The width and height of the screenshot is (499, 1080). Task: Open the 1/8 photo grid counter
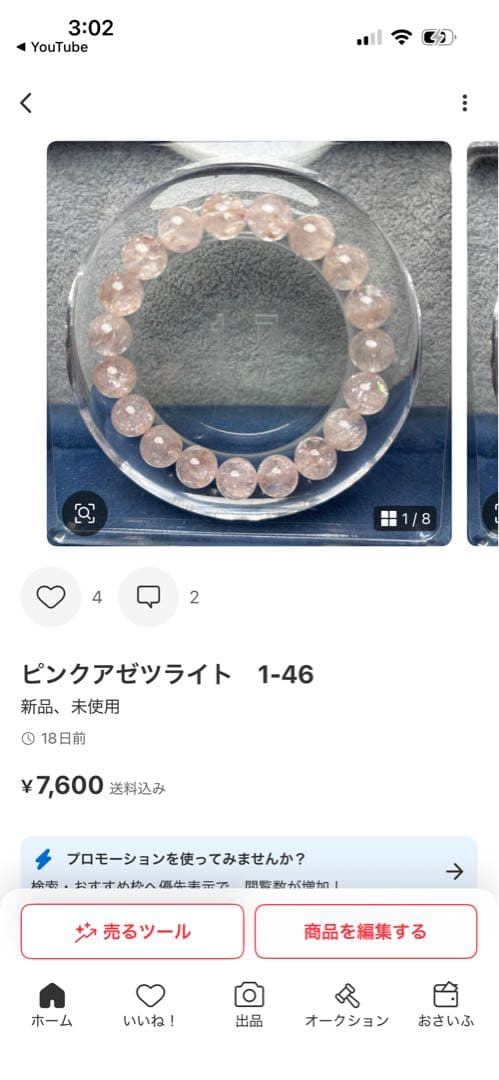pyautogui.click(x=405, y=519)
